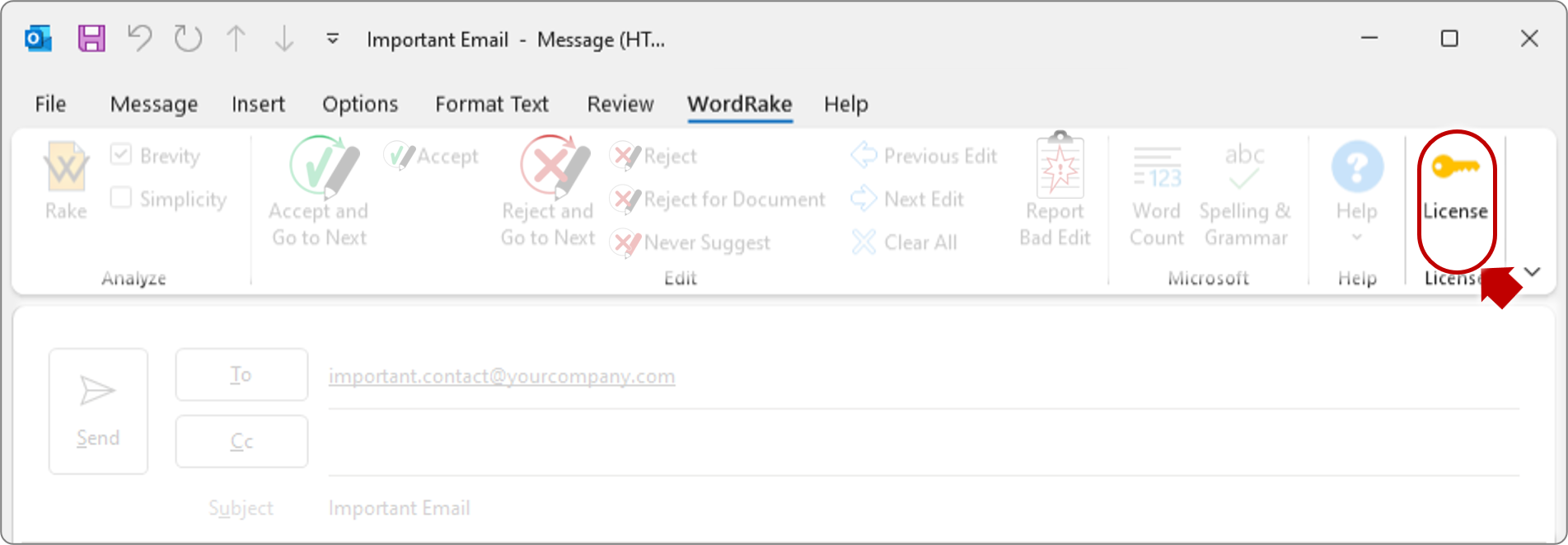Image resolution: width=1568 pixels, height=545 pixels.
Task: Maximize the message window
Action: click(x=1449, y=39)
